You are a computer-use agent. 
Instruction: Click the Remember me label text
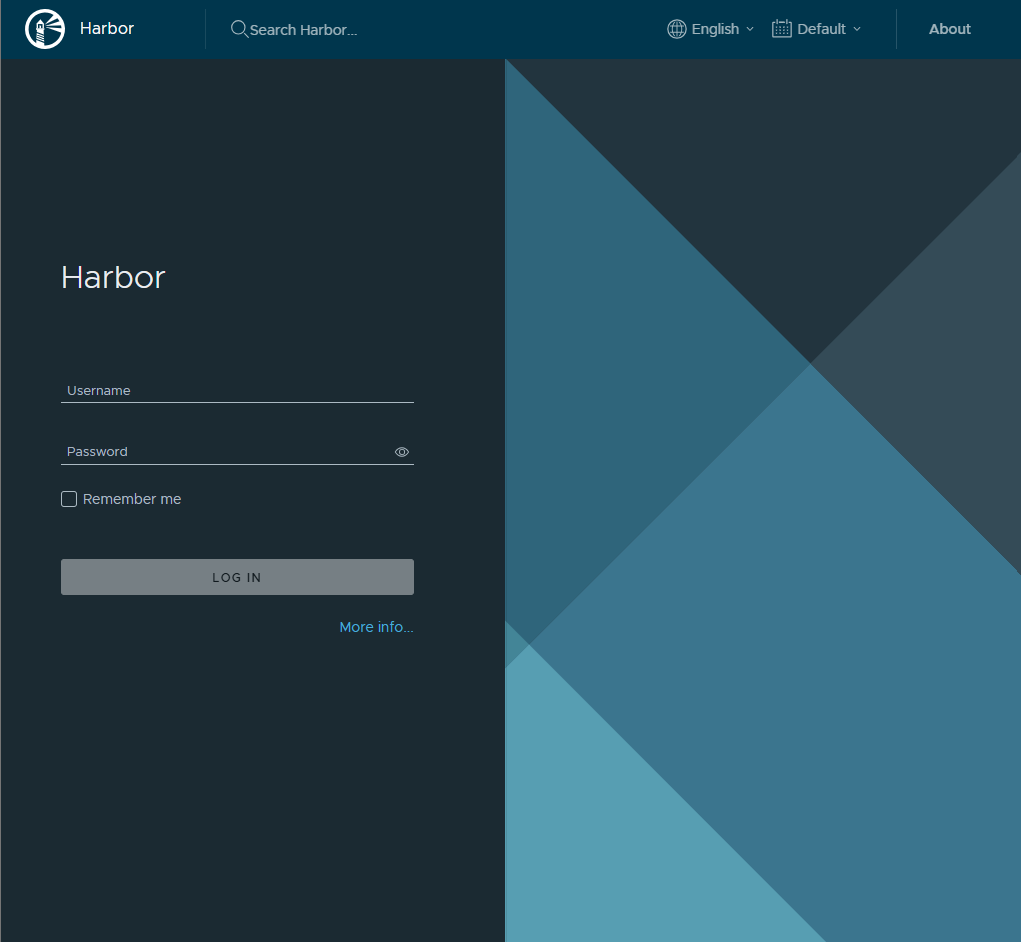click(132, 499)
